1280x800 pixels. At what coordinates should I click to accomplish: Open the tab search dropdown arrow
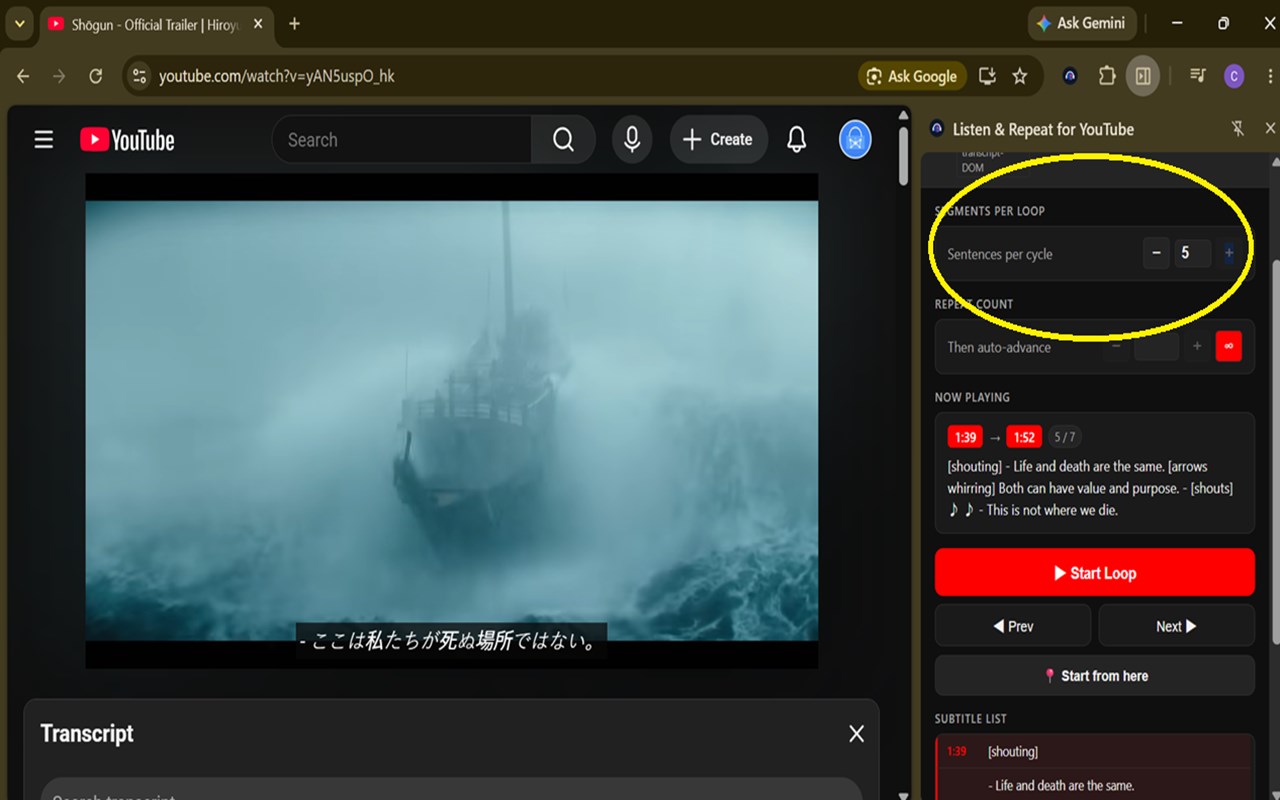pyautogui.click(x=19, y=24)
